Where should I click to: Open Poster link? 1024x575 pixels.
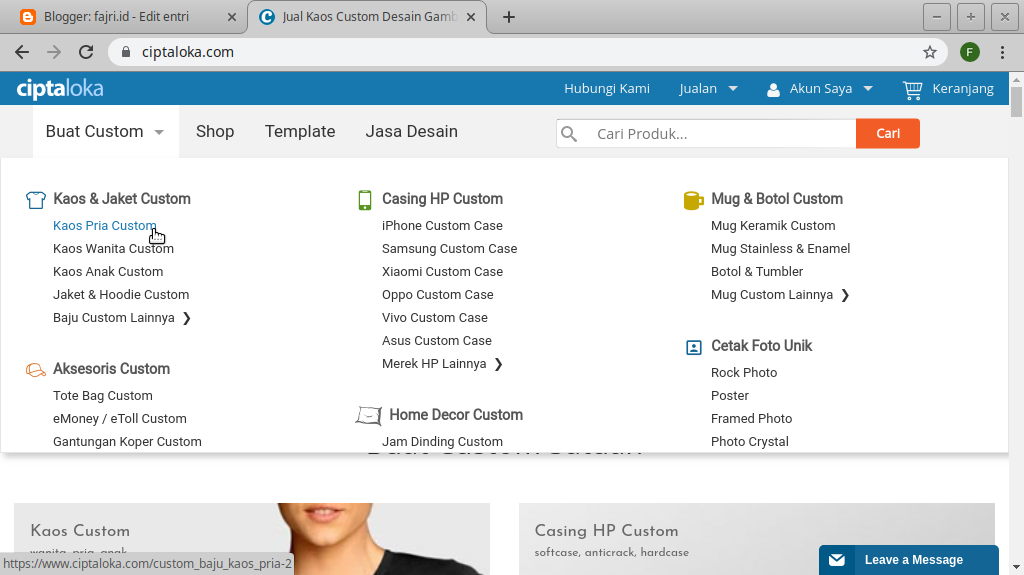click(x=729, y=395)
